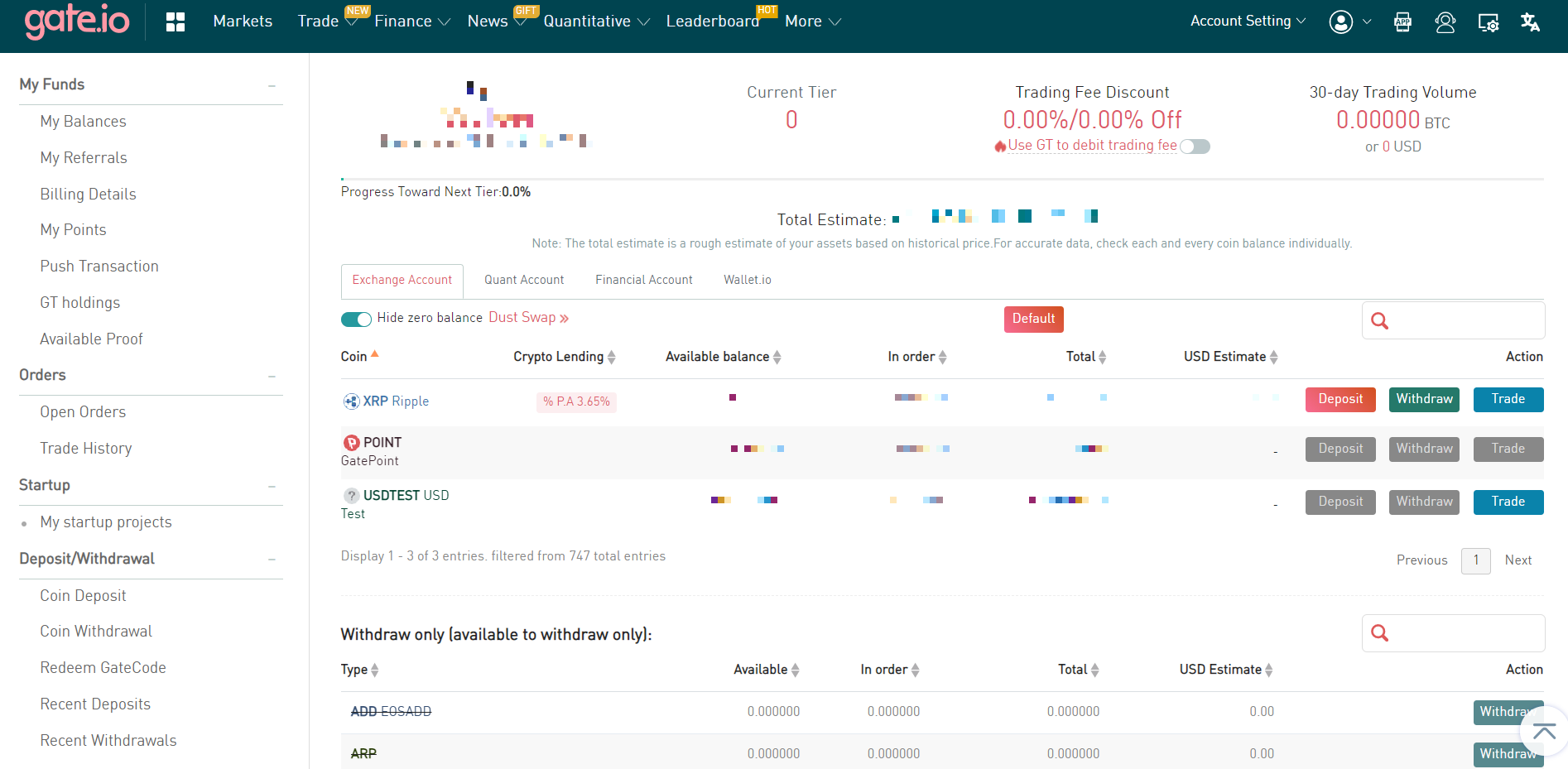The height and width of the screenshot is (769, 1568).
Task: Click Withdraw button for XRP
Action: click(x=1424, y=400)
